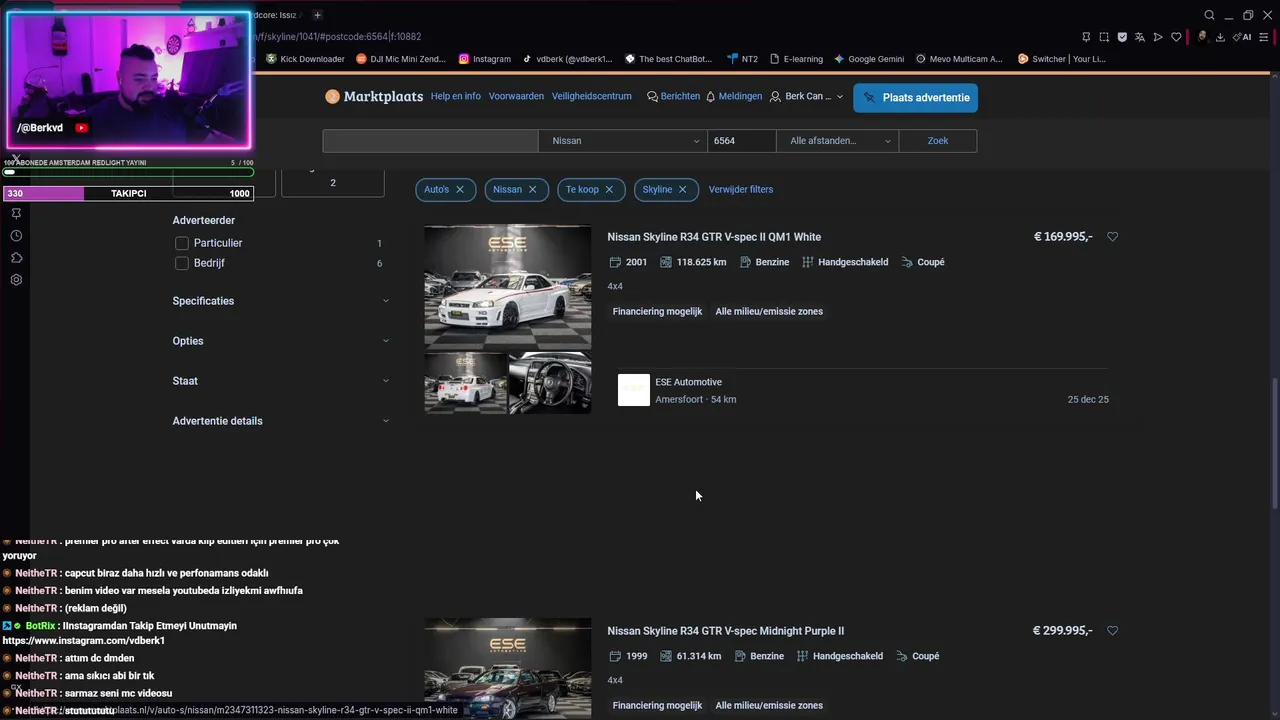The width and height of the screenshot is (1280, 720).
Task: Open the Berk Can account dropdown
Action: click(807, 97)
